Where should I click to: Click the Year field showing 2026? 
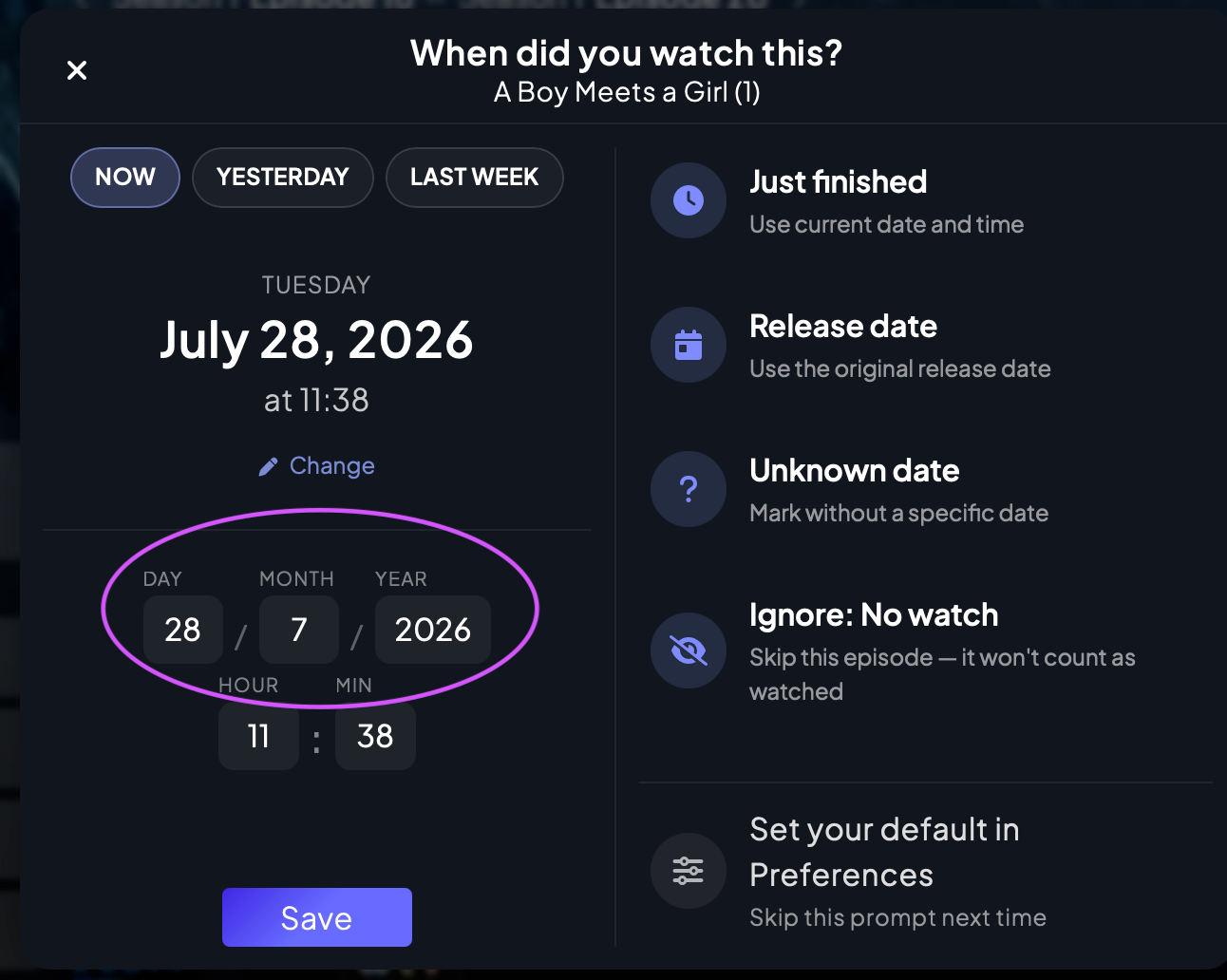click(433, 630)
